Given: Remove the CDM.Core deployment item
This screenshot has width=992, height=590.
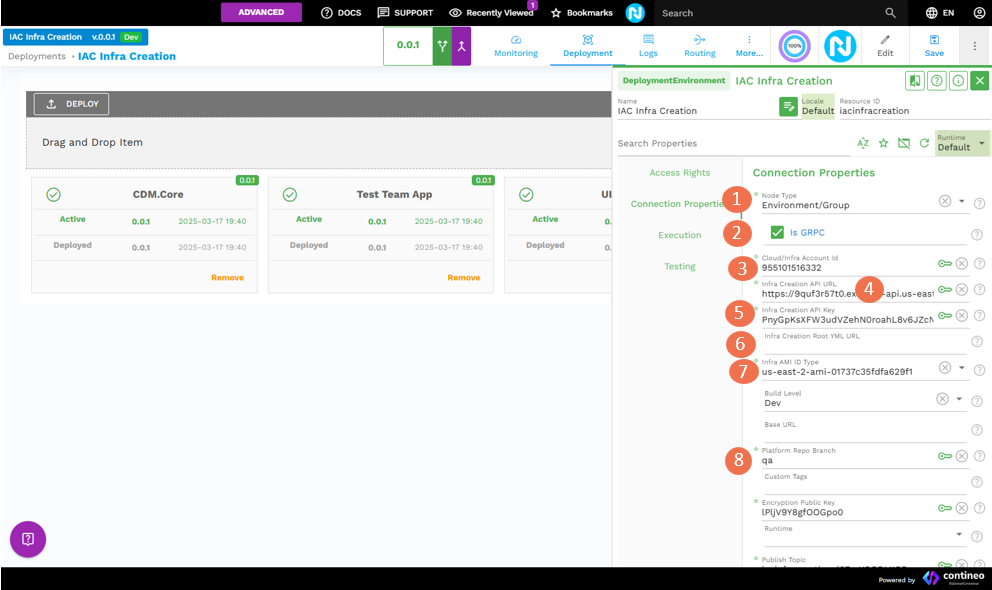Looking at the screenshot, I should [227, 278].
